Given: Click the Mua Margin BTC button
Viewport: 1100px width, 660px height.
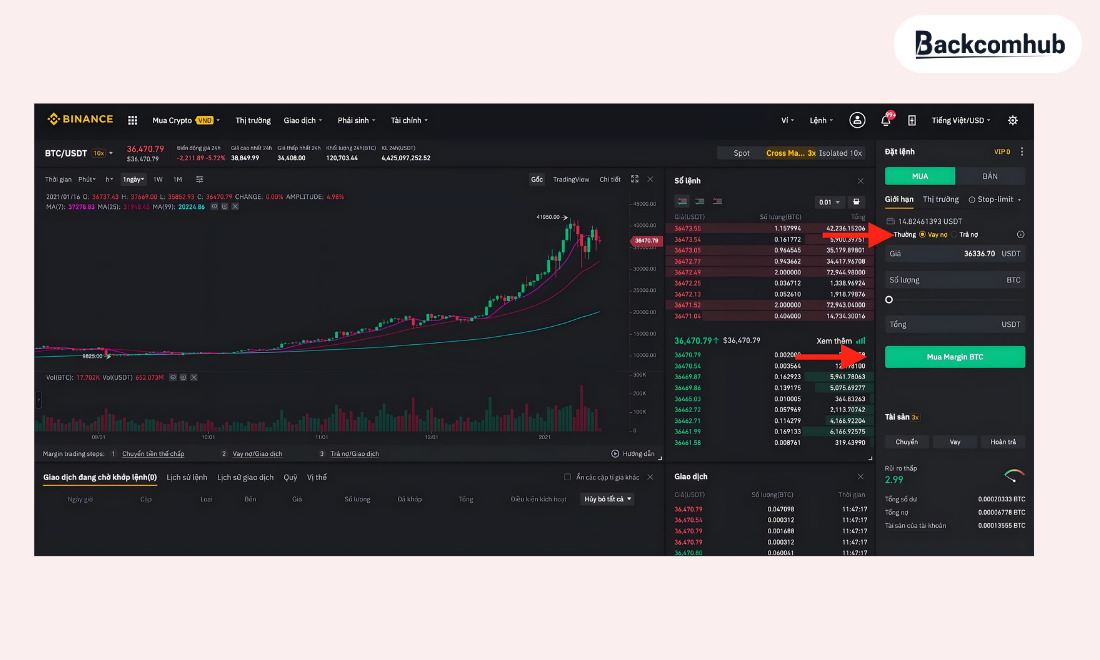Looking at the screenshot, I should [955, 357].
